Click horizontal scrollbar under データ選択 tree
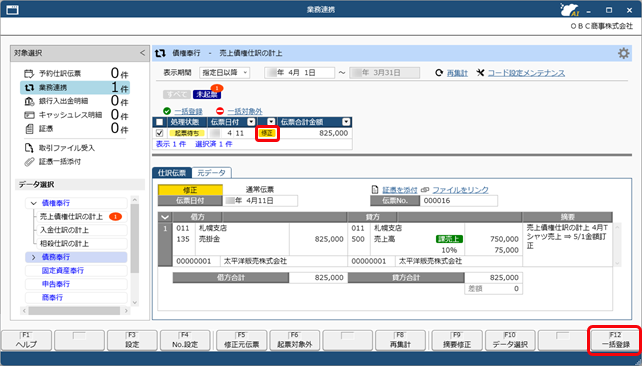Screen dimensions: 642x366 75,311
